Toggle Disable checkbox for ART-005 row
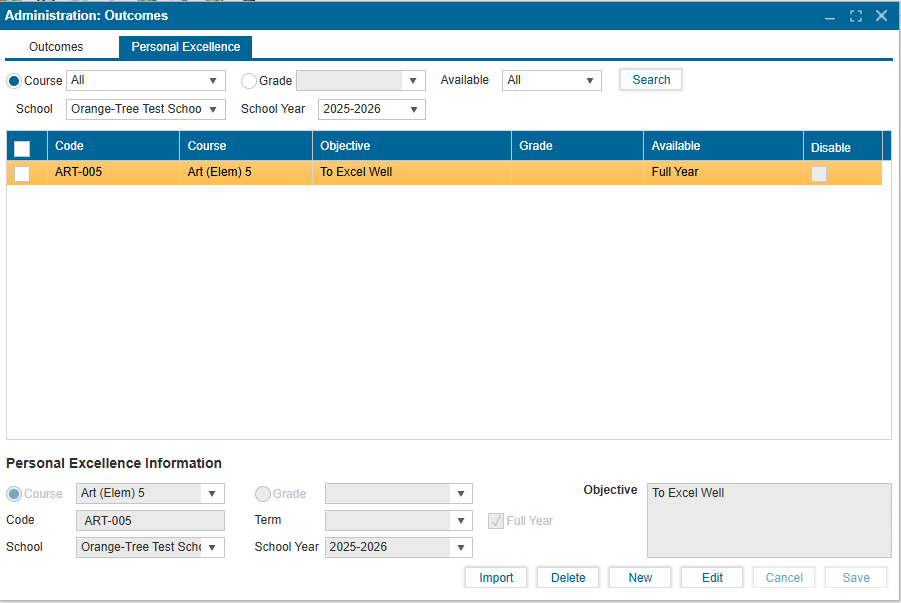Viewport: 901px width, 603px height. 819,173
